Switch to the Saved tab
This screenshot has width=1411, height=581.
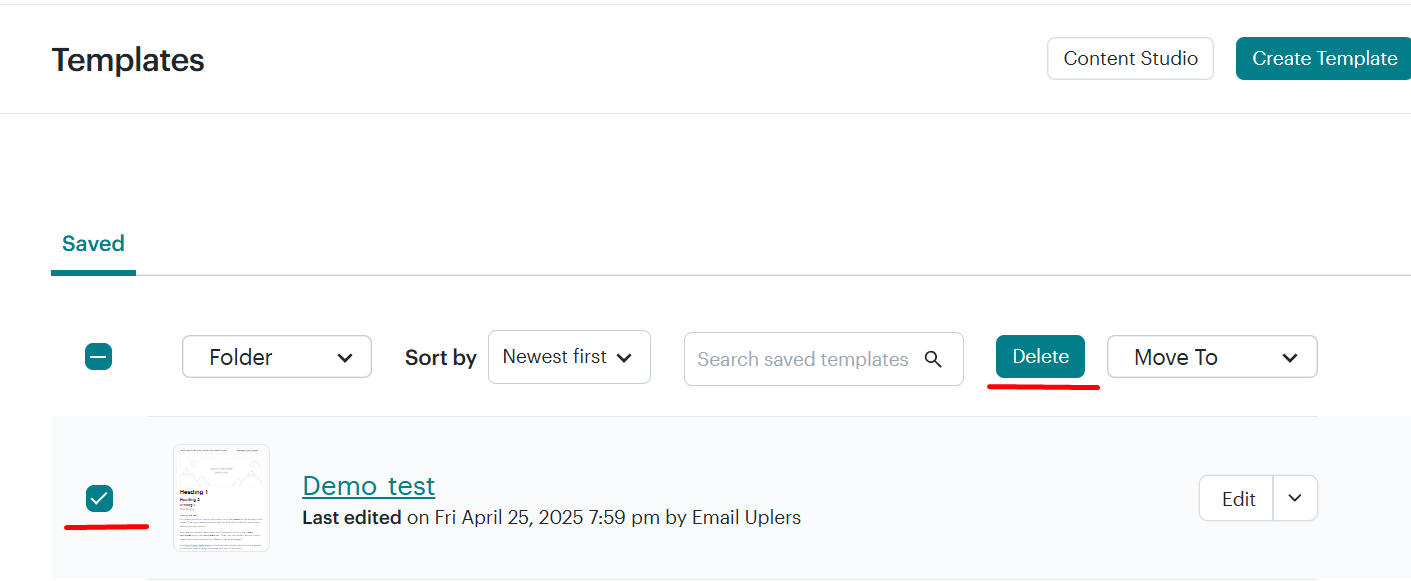click(x=93, y=244)
